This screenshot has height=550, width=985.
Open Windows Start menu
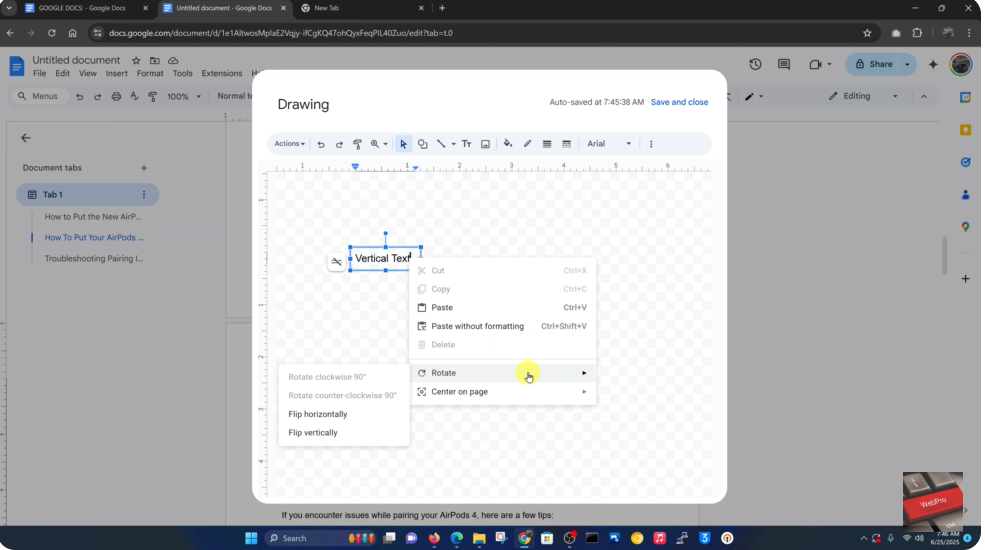tap(251, 538)
